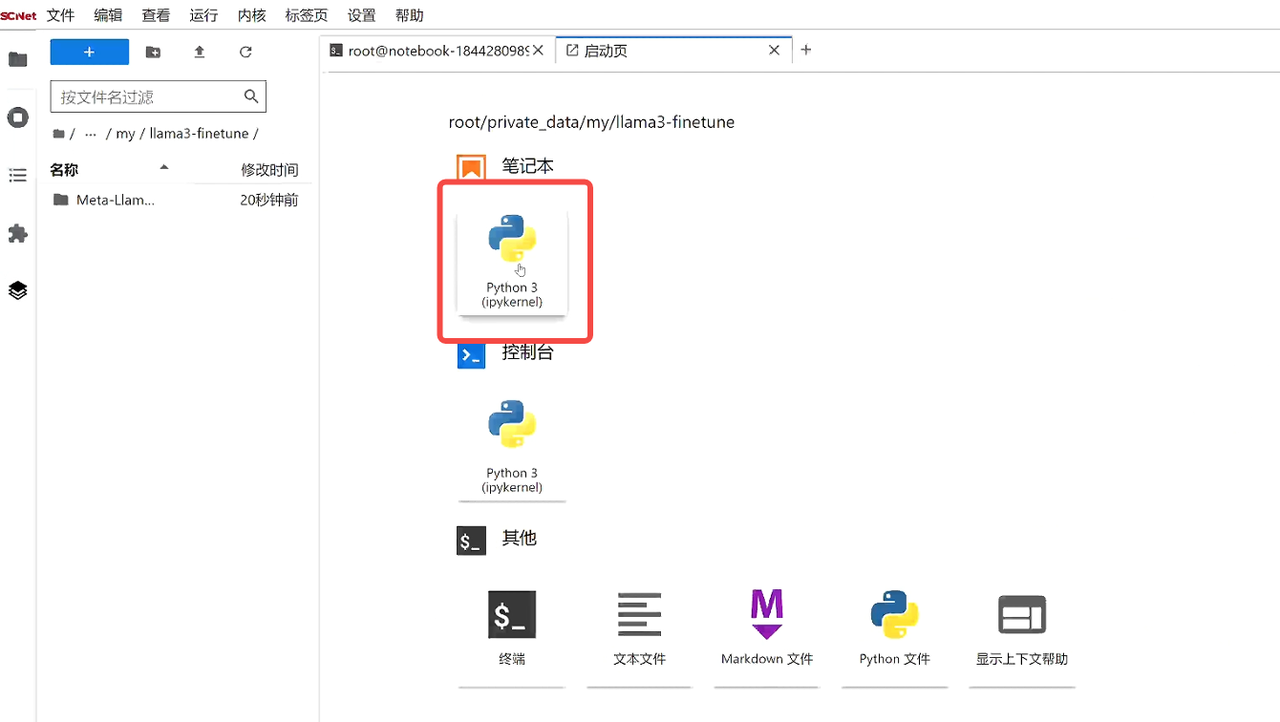Click the blue new launcher plus button
The width and height of the screenshot is (1280, 722).
(89, 52)
